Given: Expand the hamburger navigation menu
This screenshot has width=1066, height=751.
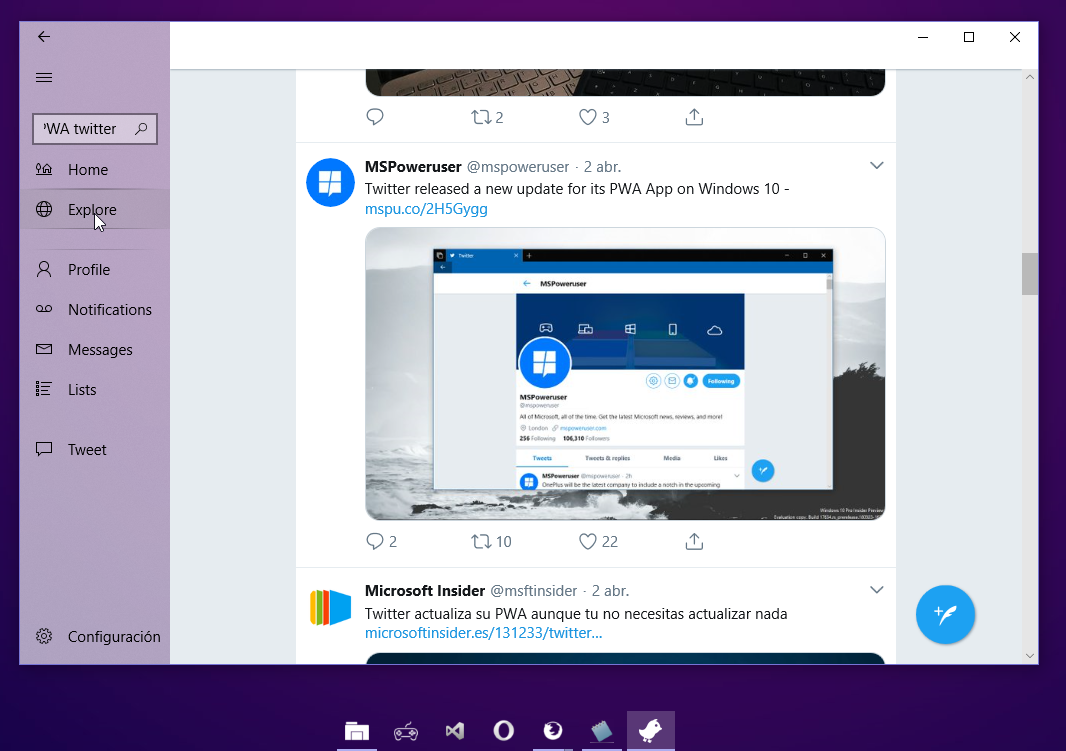Looking at the screenshot, I should (x=43, y=77).
